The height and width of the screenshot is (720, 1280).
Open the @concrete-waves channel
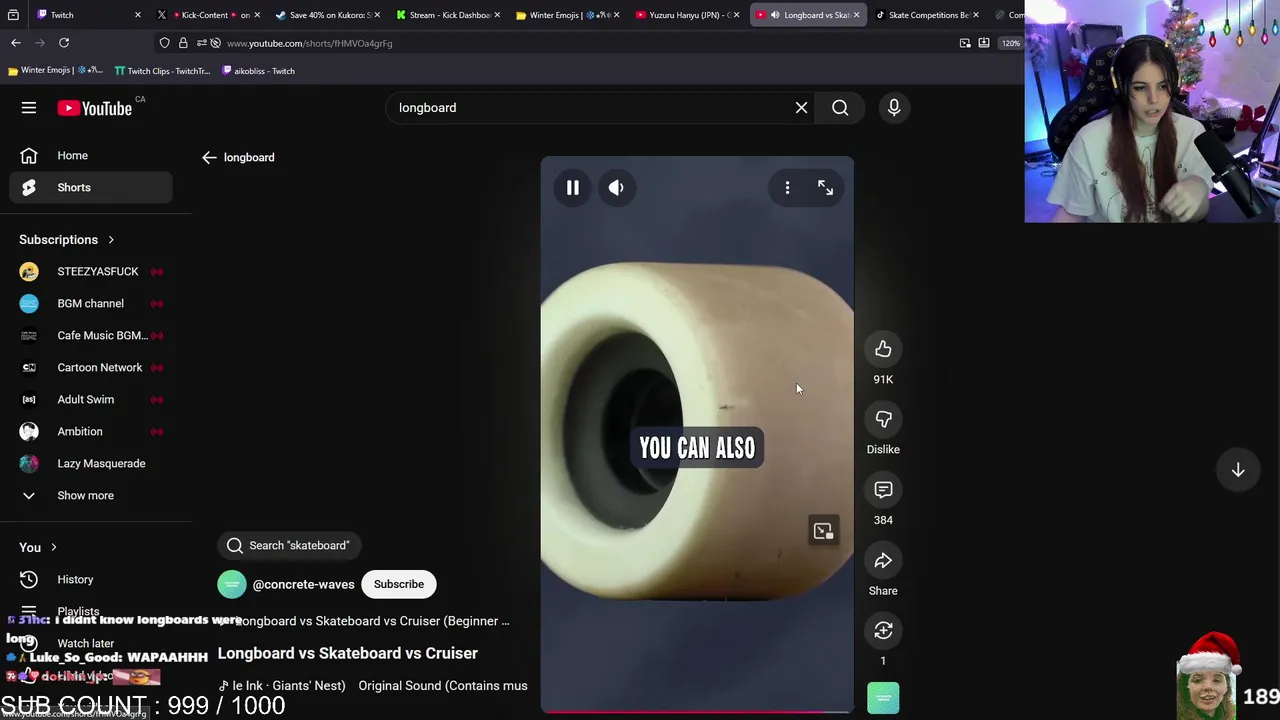tap(304, 584)
